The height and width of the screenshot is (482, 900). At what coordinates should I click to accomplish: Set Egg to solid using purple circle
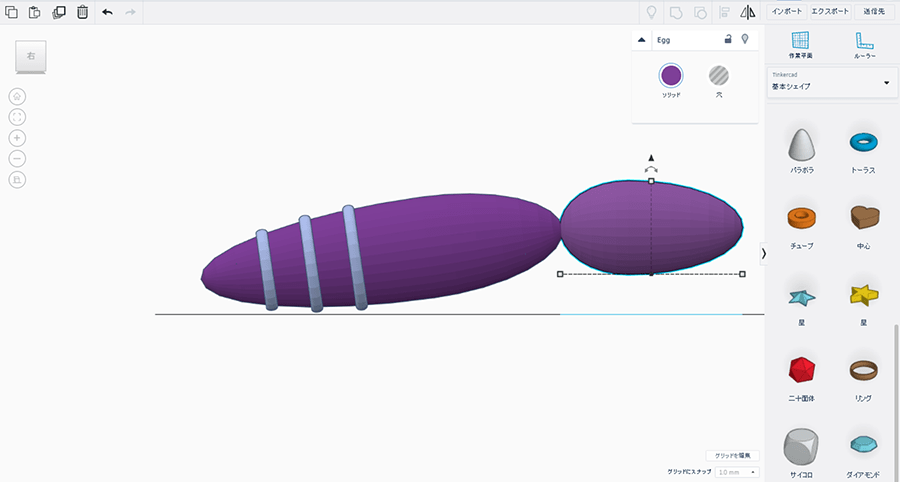tap(670, 75)
